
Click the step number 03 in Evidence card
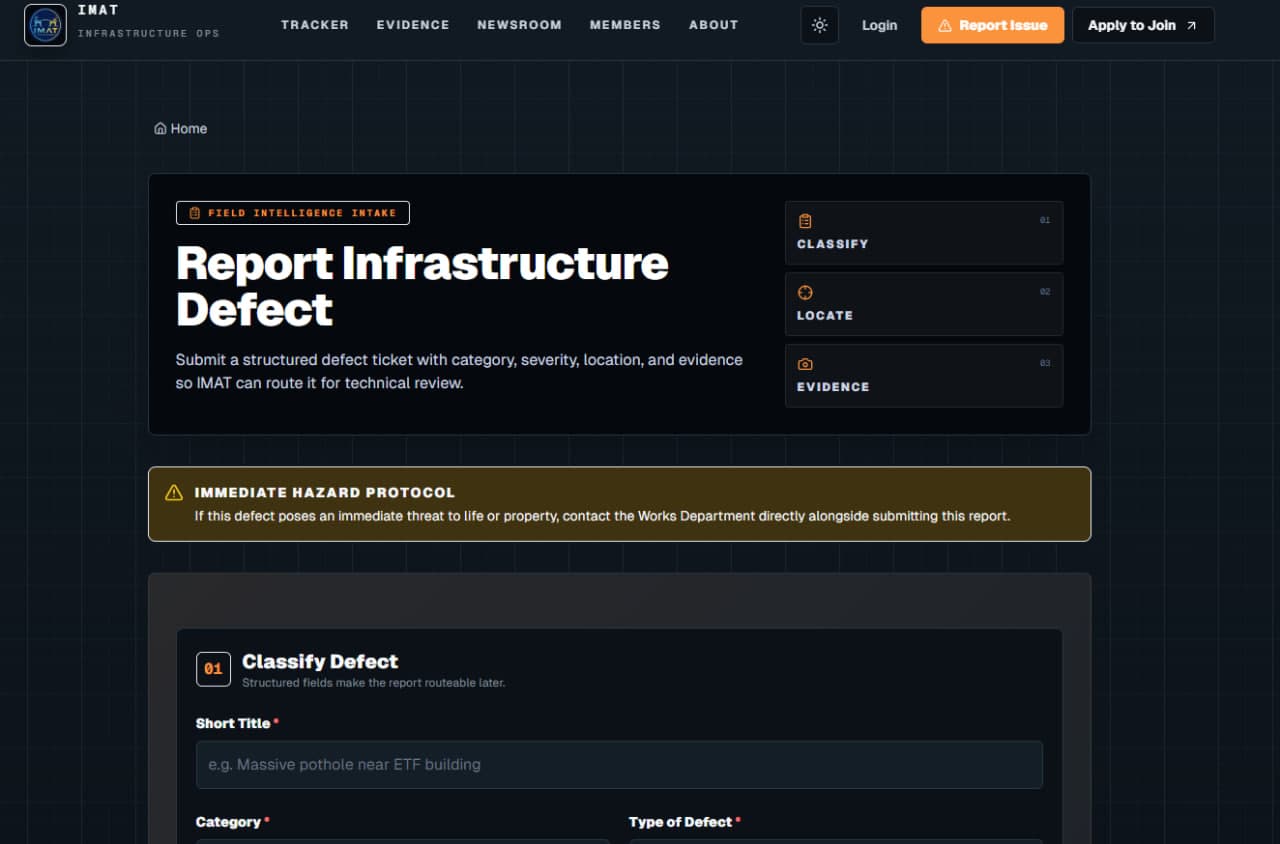1045,363
